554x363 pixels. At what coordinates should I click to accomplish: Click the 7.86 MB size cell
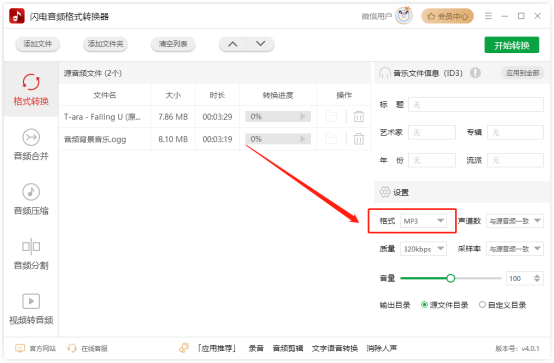click(173, 117)
